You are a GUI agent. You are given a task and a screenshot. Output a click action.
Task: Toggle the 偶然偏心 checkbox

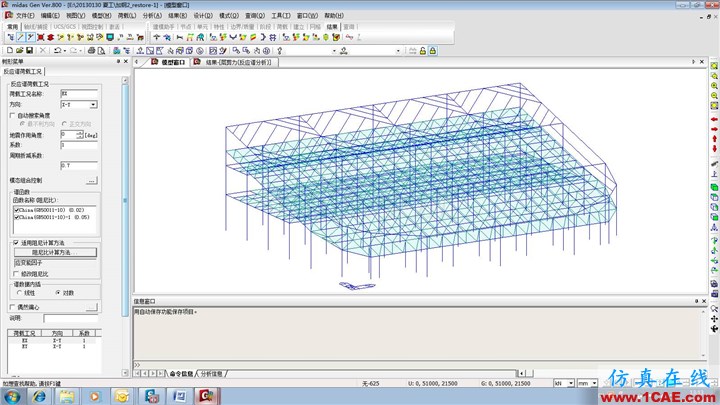[x=13, y=307]
